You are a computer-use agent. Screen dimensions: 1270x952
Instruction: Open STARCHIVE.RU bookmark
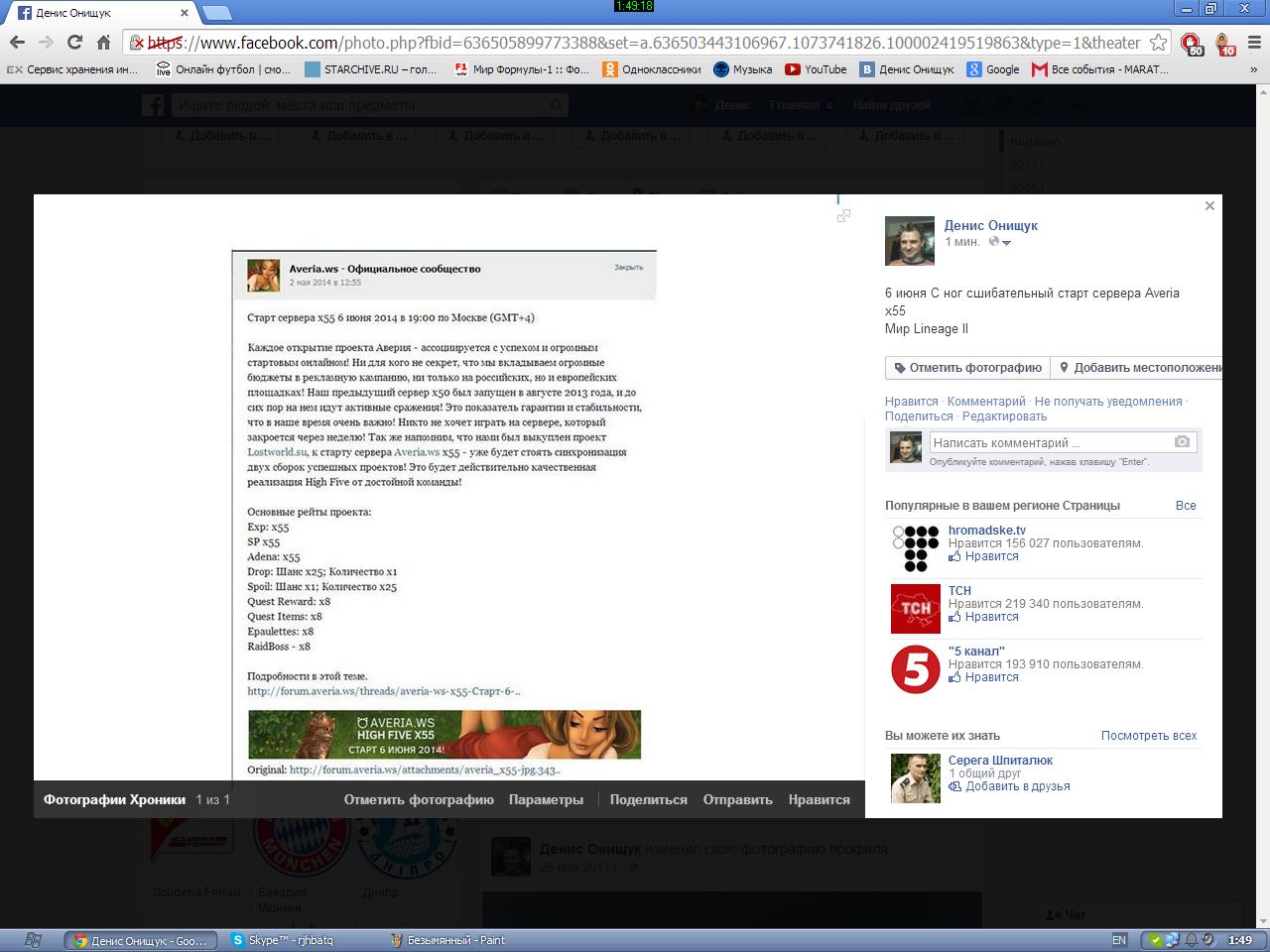pos(371,69)
